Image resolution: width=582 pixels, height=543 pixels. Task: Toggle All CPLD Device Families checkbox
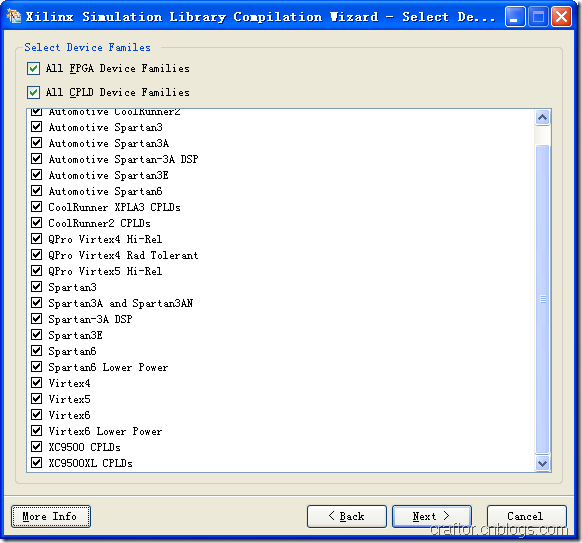[x=33, y=92]
